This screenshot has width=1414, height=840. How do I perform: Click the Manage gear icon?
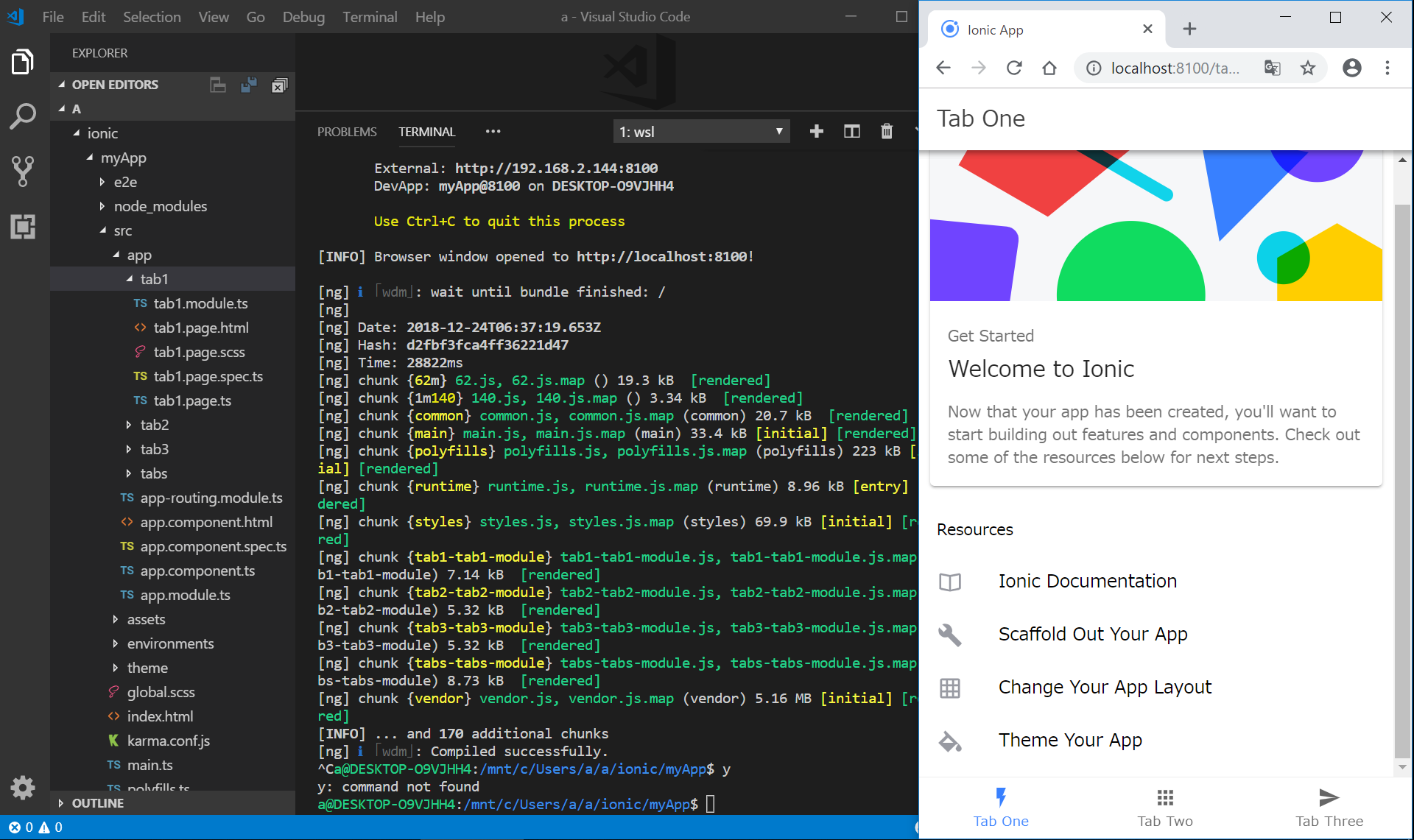(23, 788)
